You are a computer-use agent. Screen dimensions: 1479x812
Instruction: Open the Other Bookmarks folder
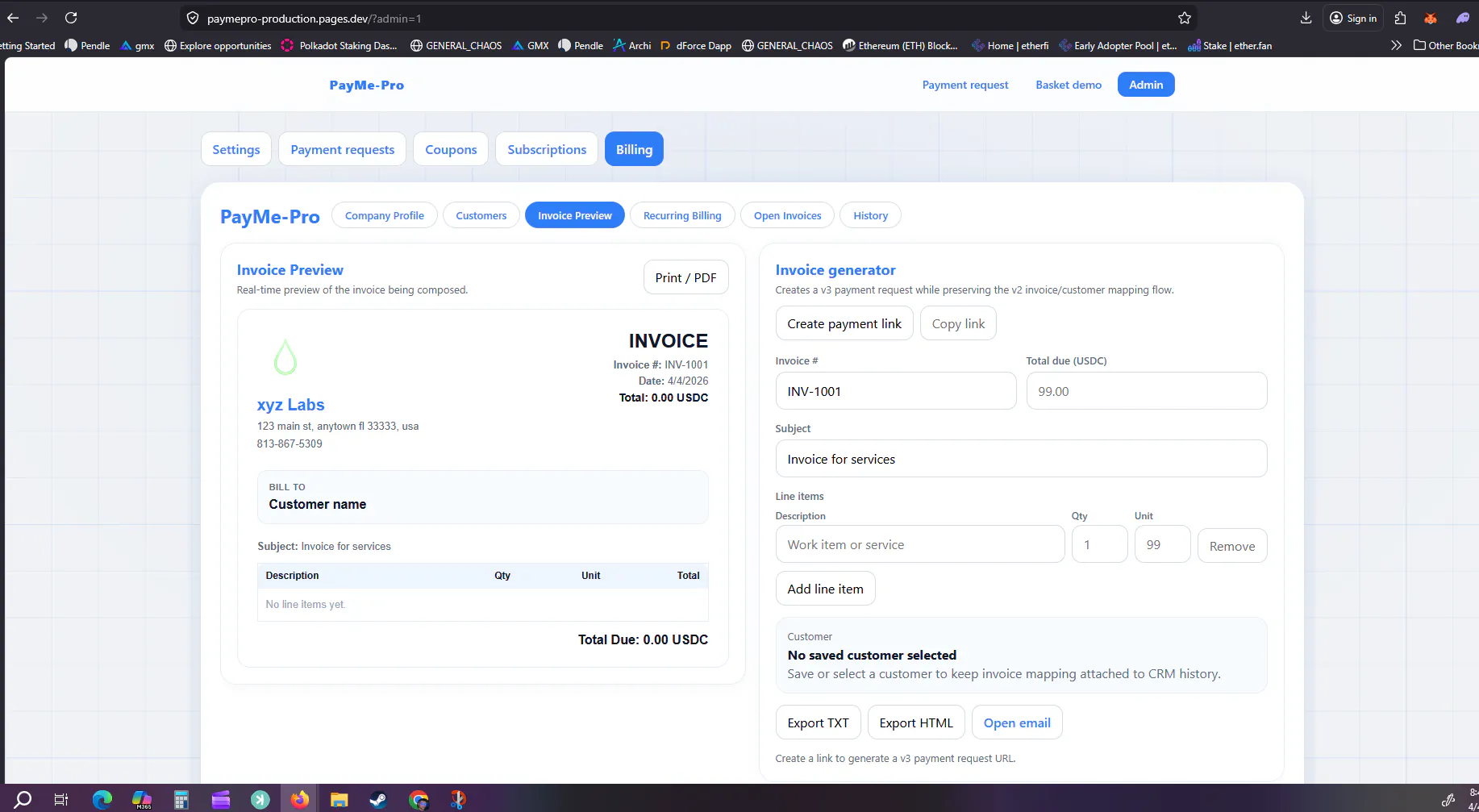[1446, 45]
